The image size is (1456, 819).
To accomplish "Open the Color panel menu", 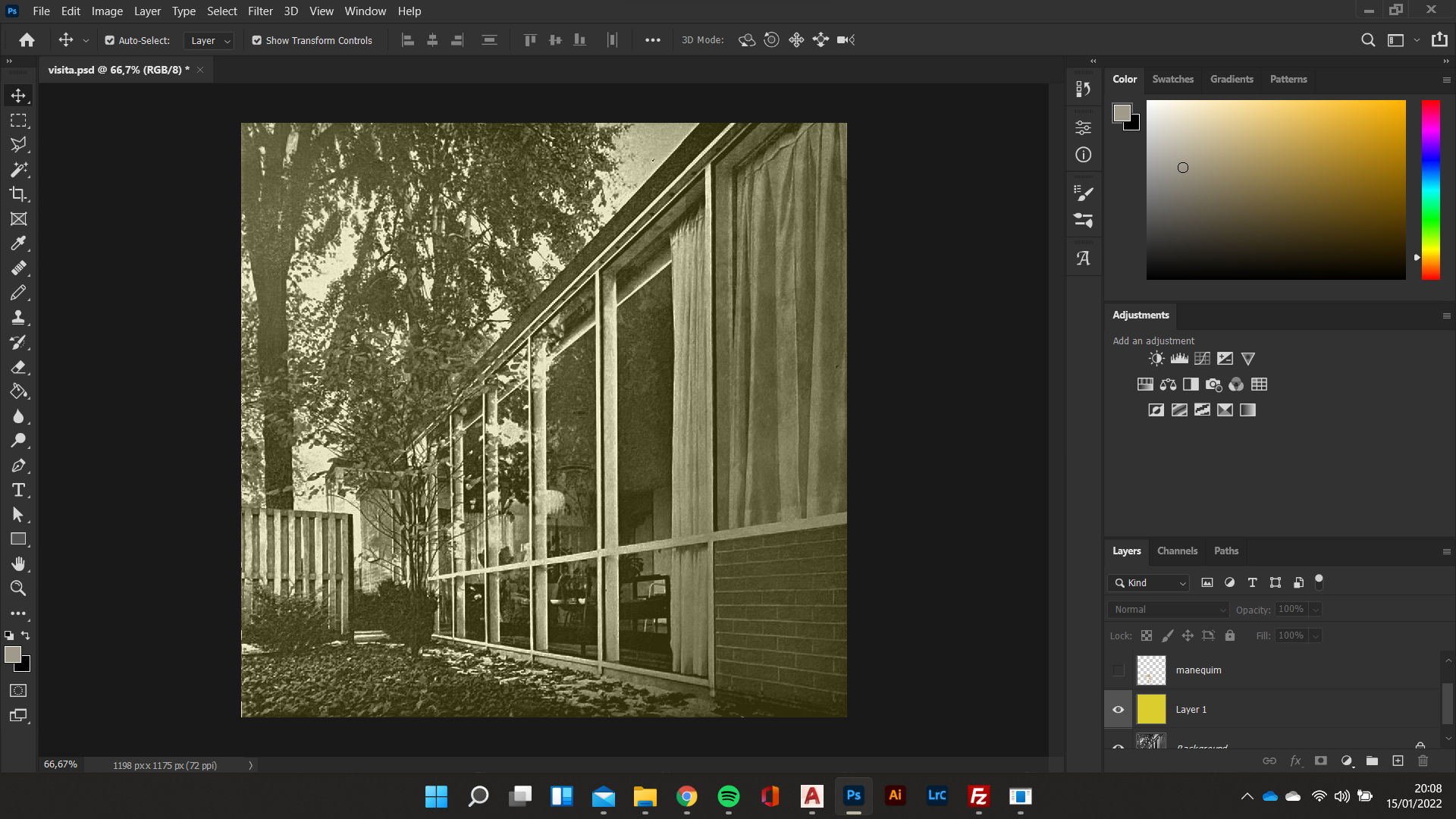I will [x=1446, y=80].
